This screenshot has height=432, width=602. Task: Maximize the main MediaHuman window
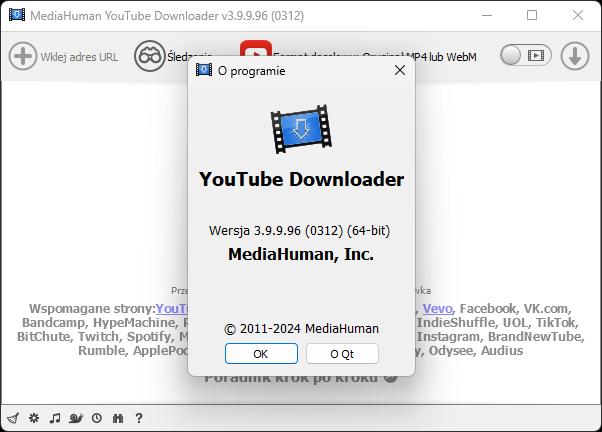tap(532, 15)
